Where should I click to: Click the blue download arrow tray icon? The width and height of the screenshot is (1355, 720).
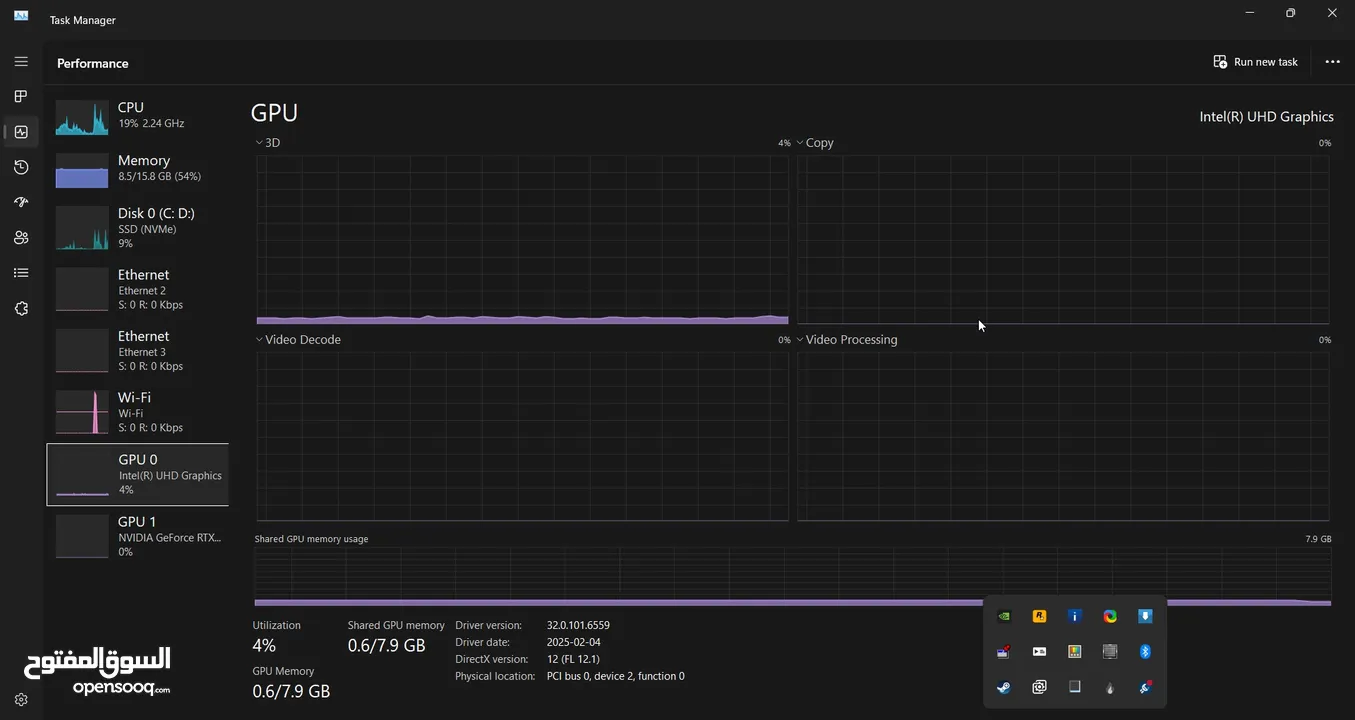[x=1146, y=616]
